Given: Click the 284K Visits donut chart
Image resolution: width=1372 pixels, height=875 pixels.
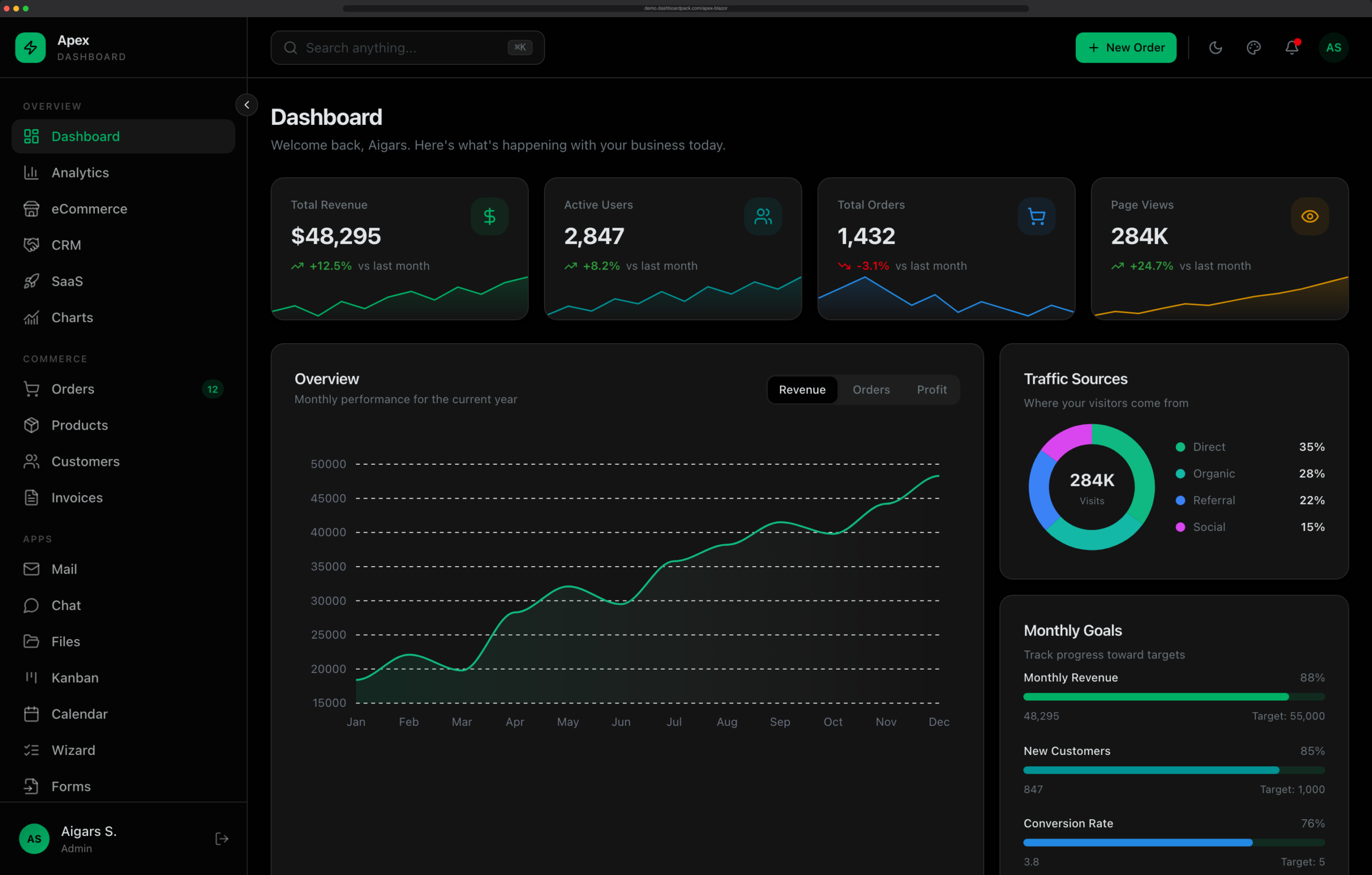Looking at the screenshot, I should 1091,487.
